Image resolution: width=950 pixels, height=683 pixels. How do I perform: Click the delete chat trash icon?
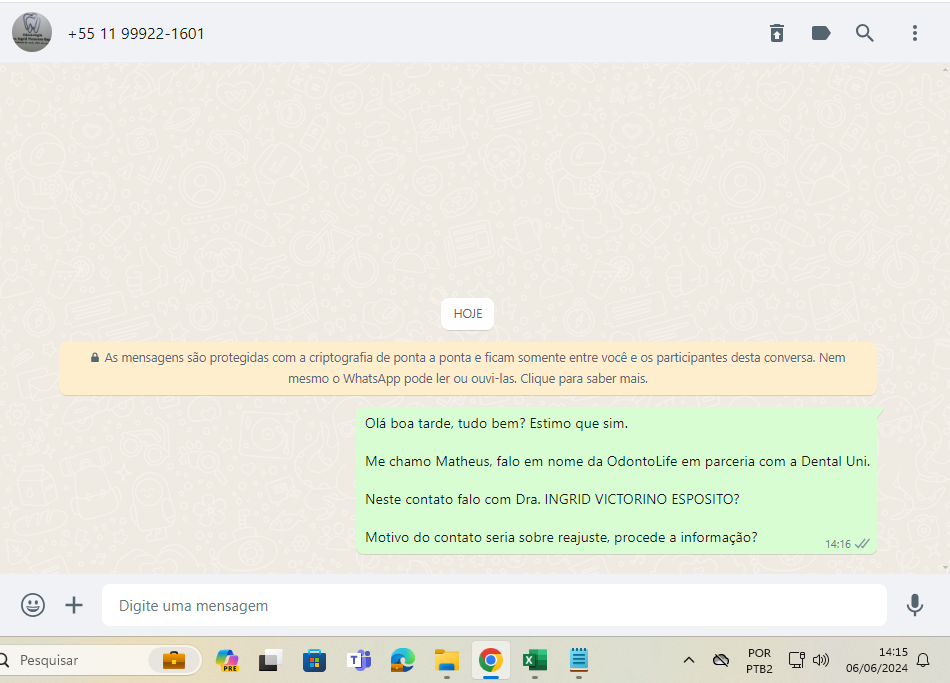[777, 33]
